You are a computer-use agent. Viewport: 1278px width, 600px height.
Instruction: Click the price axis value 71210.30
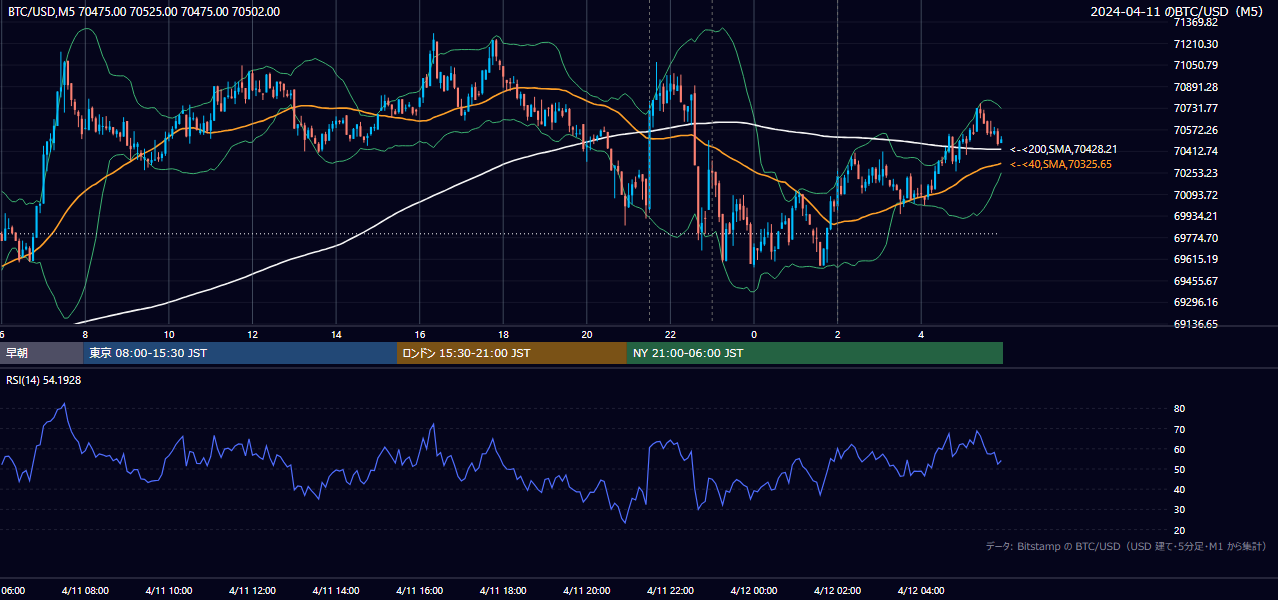1195,44
